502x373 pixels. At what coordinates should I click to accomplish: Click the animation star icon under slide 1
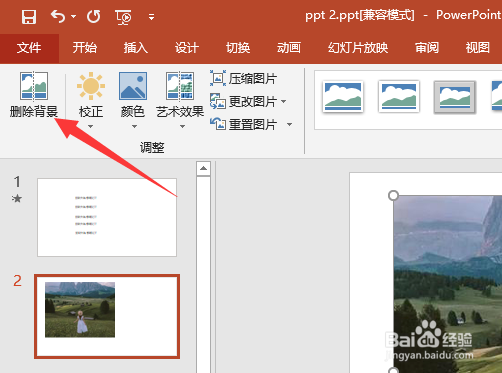[x=17, y=199]
